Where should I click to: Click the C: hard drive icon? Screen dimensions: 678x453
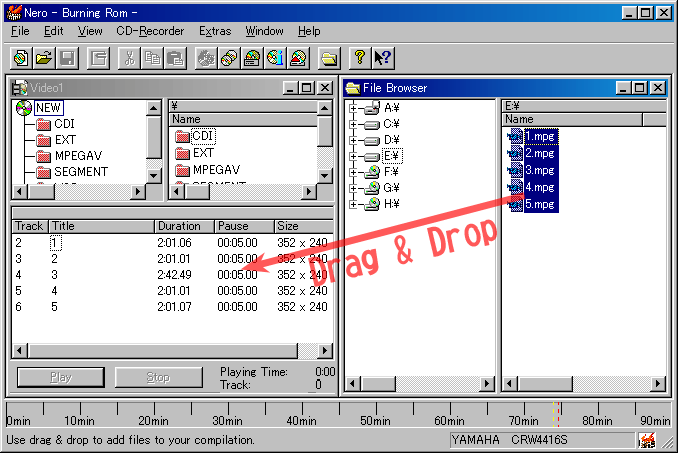tap(372, 124)
